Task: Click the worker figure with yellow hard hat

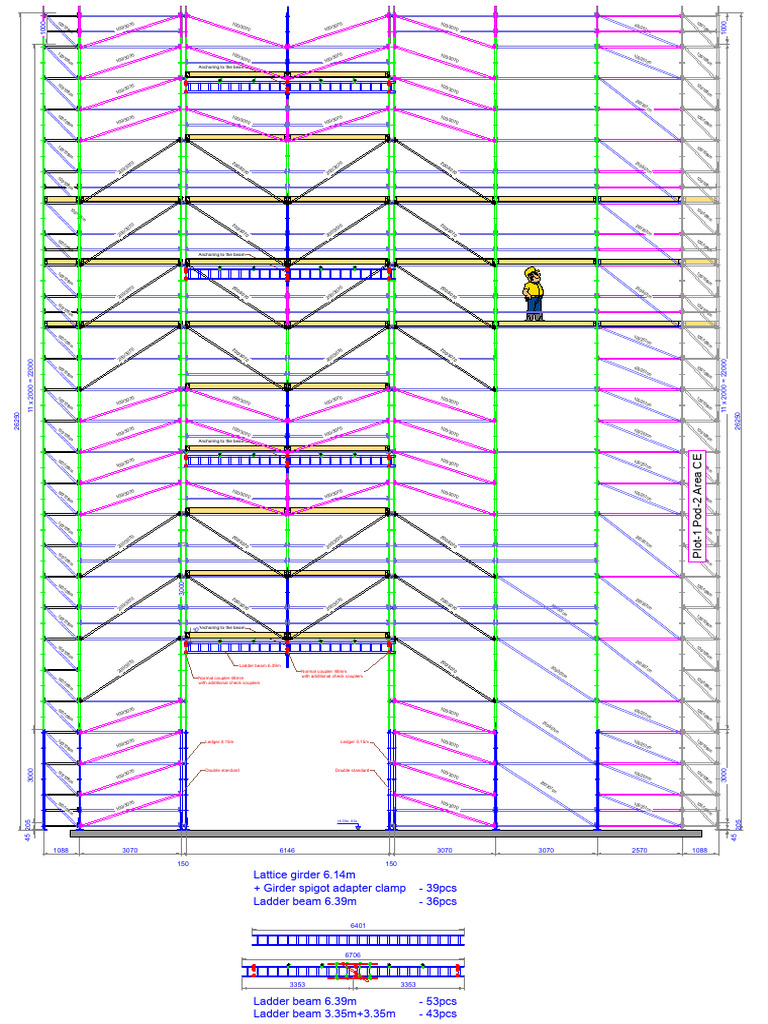Action: [x=534, y=293]
